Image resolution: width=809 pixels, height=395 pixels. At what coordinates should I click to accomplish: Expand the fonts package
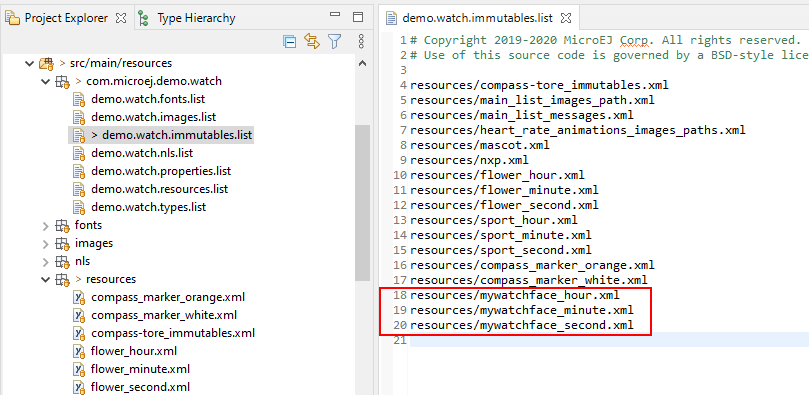pyautogui.click(x=45, y=225)
